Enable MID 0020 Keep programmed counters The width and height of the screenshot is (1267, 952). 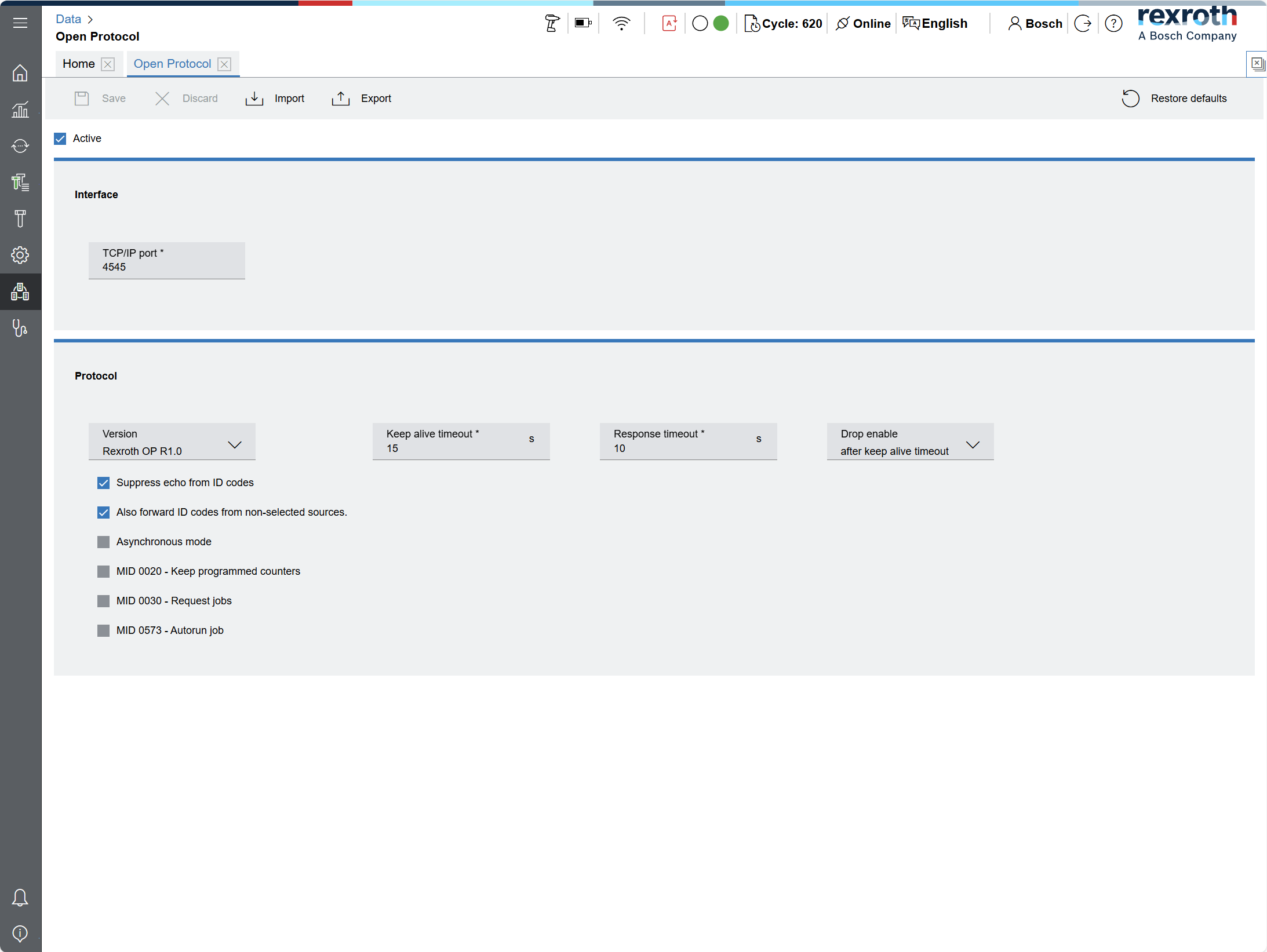(x=104, y=571)
